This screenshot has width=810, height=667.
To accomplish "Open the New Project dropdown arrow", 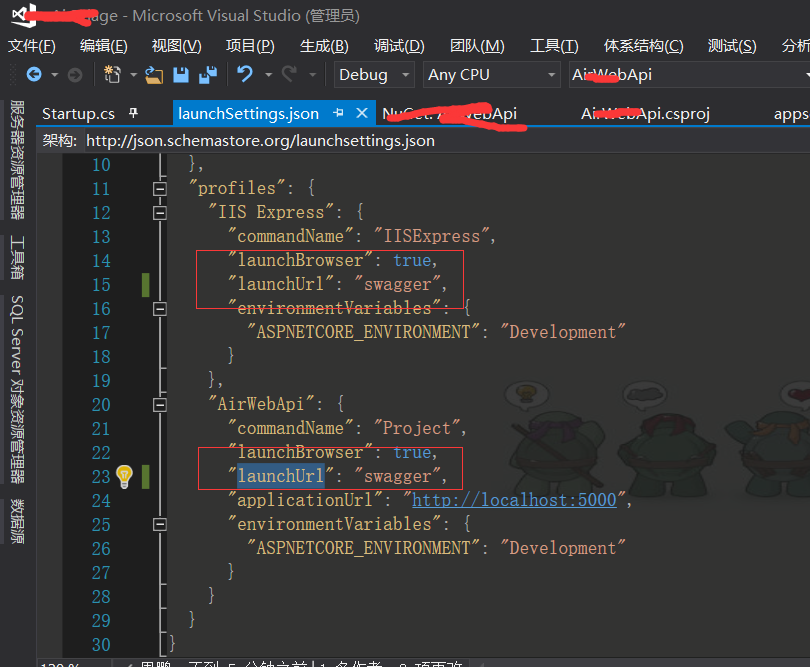I will (133, 75).
